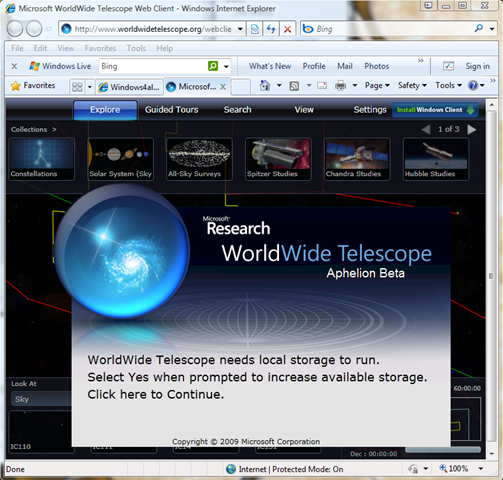This screenshot has height=480, width=503.
Task: Click the Profile link
Action: coord(314,66)
